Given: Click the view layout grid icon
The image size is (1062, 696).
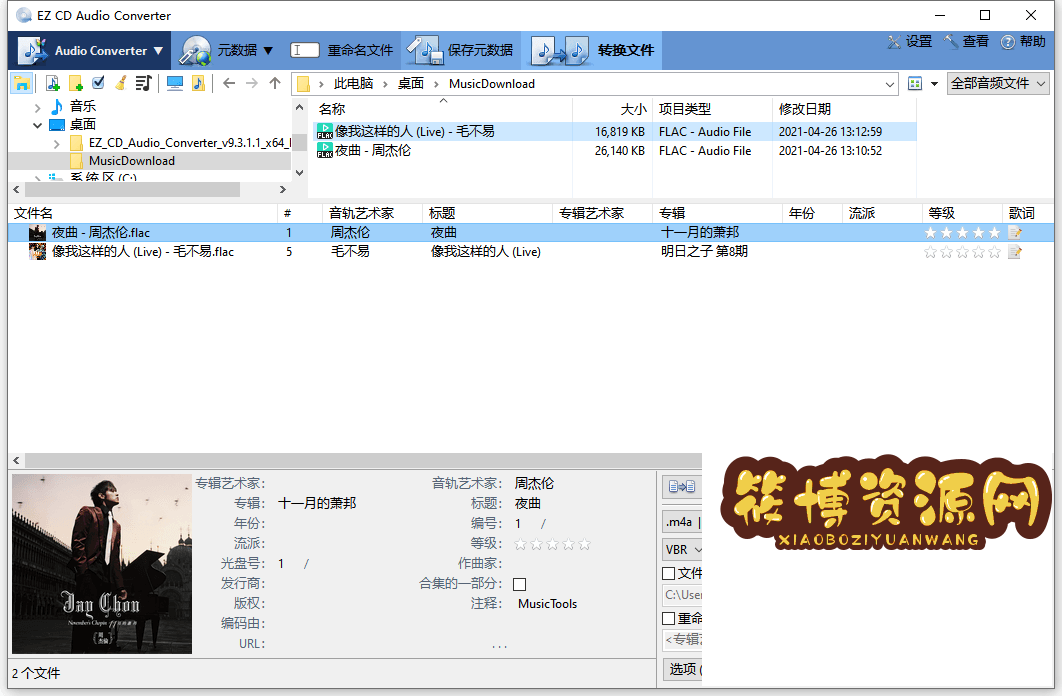Looking at the screenshot, I should (915, 83).
